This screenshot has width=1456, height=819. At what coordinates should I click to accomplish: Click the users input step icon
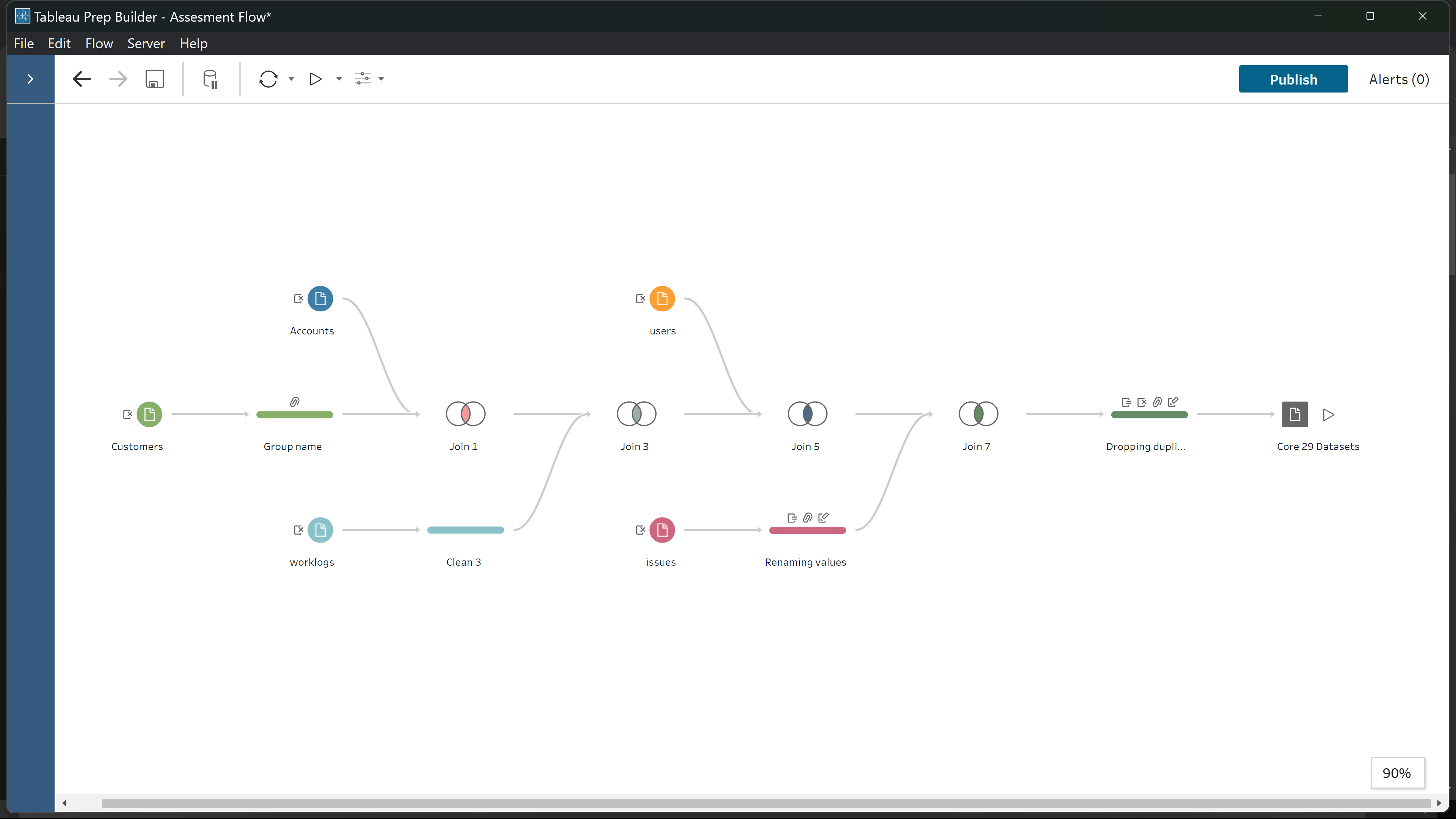pyautogui.click(x=662, y=298)
